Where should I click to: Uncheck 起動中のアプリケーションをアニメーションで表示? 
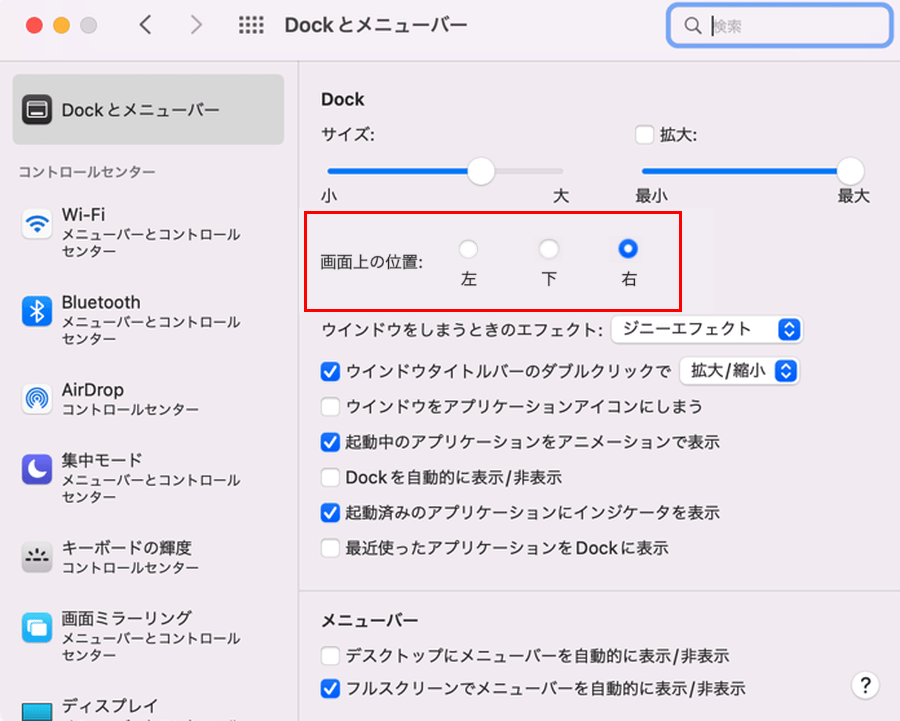(x=330, y=442)
